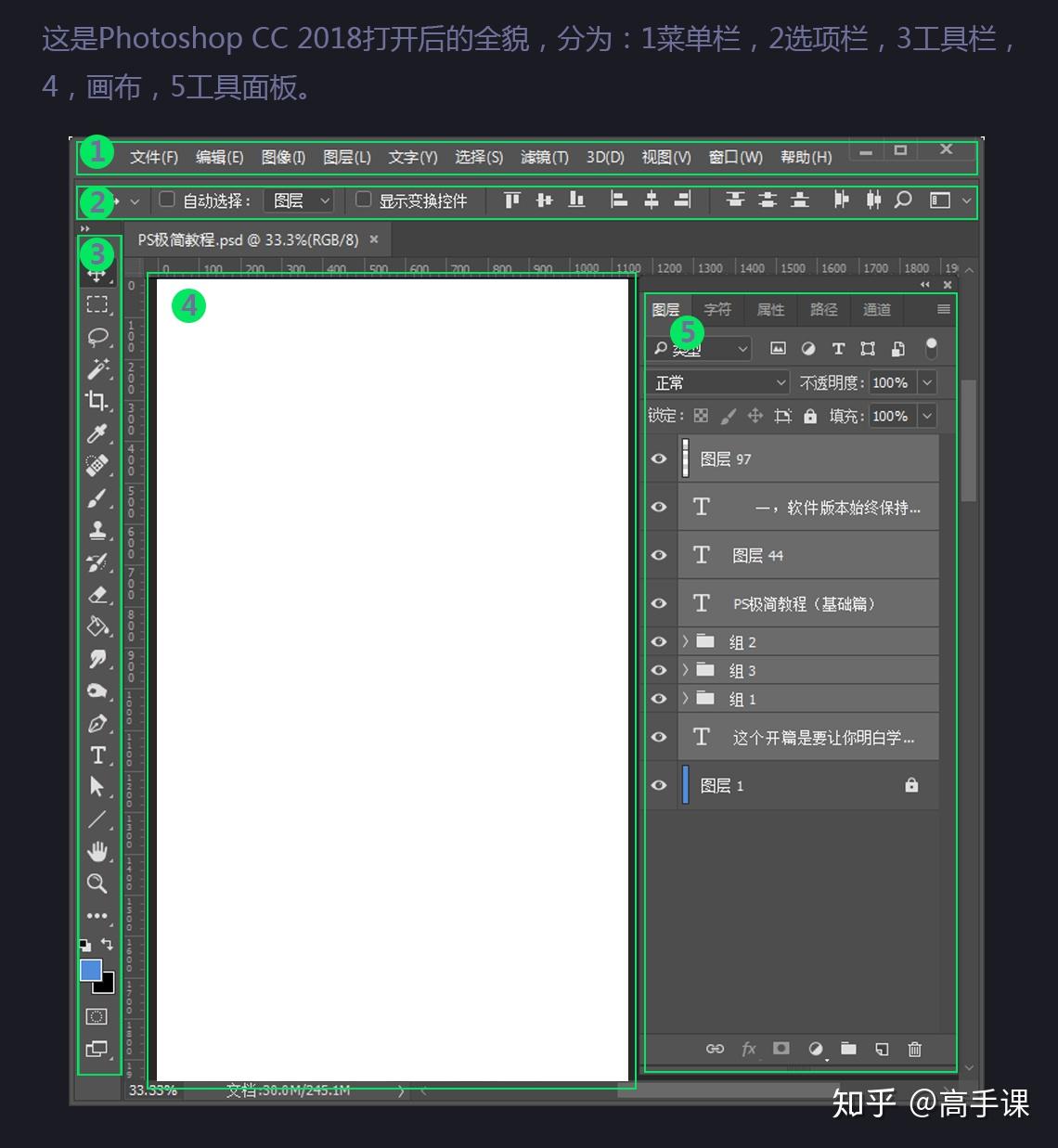Click the 33.33% zoom level field
Screen dimensions: 1058x1148
(x=153, y=1090)
